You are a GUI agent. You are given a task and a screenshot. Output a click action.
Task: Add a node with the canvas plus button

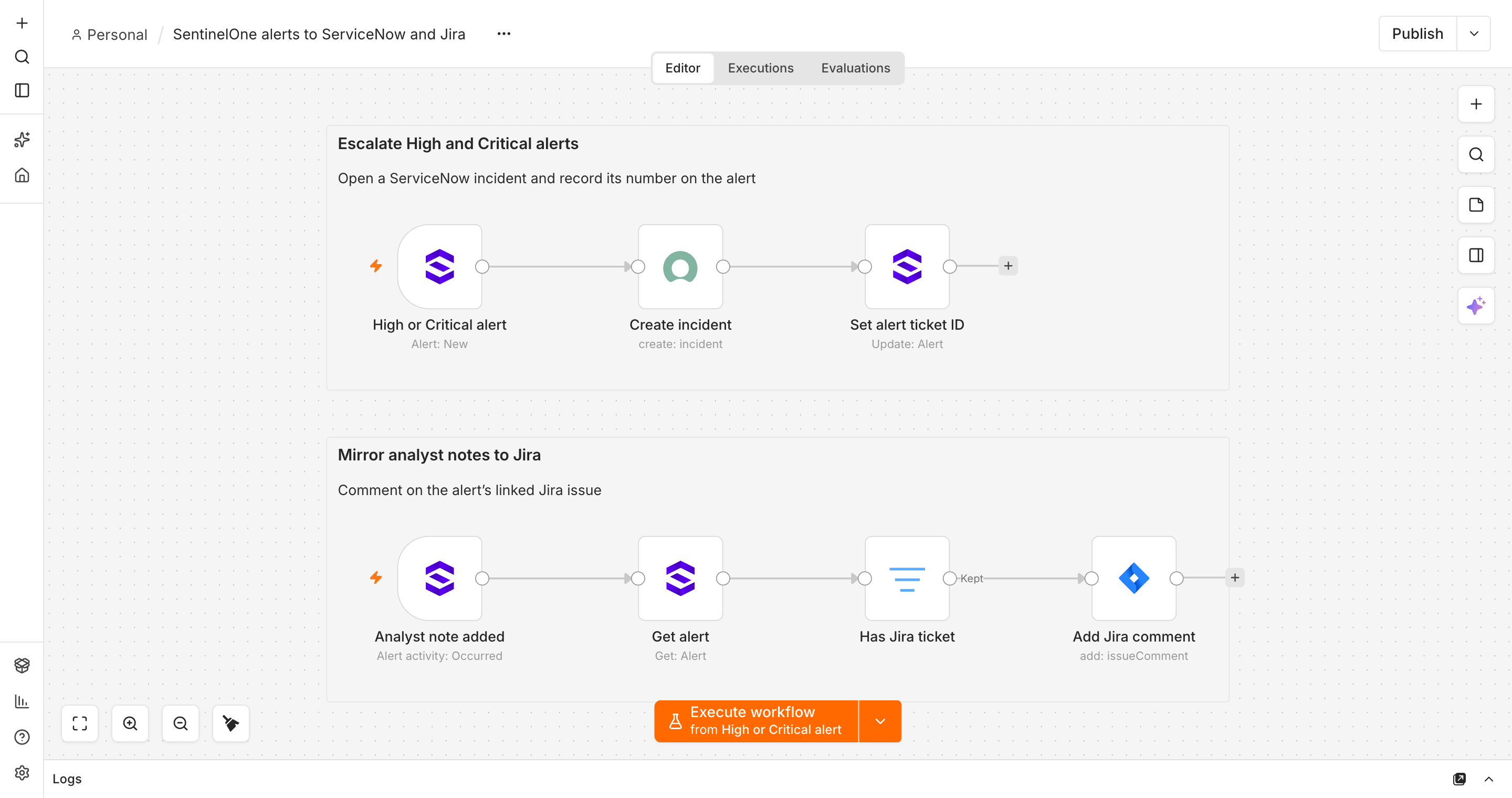pos(1476,104)
